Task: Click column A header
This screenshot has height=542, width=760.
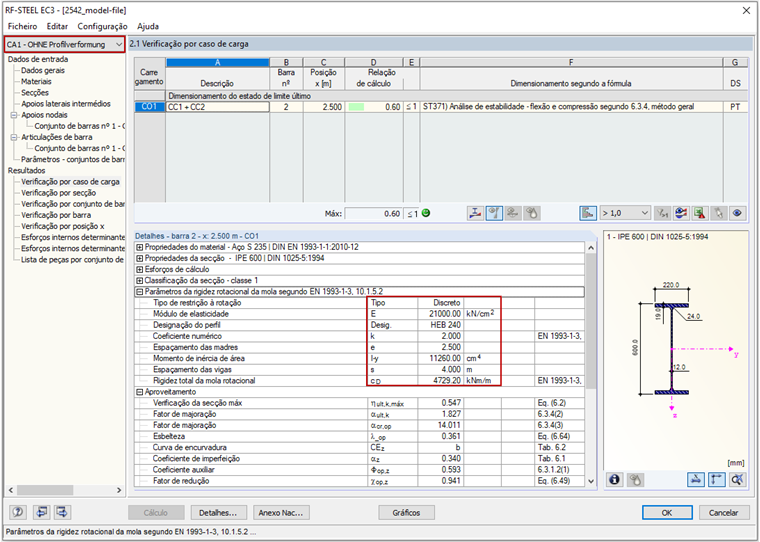Action: point(218,62)
